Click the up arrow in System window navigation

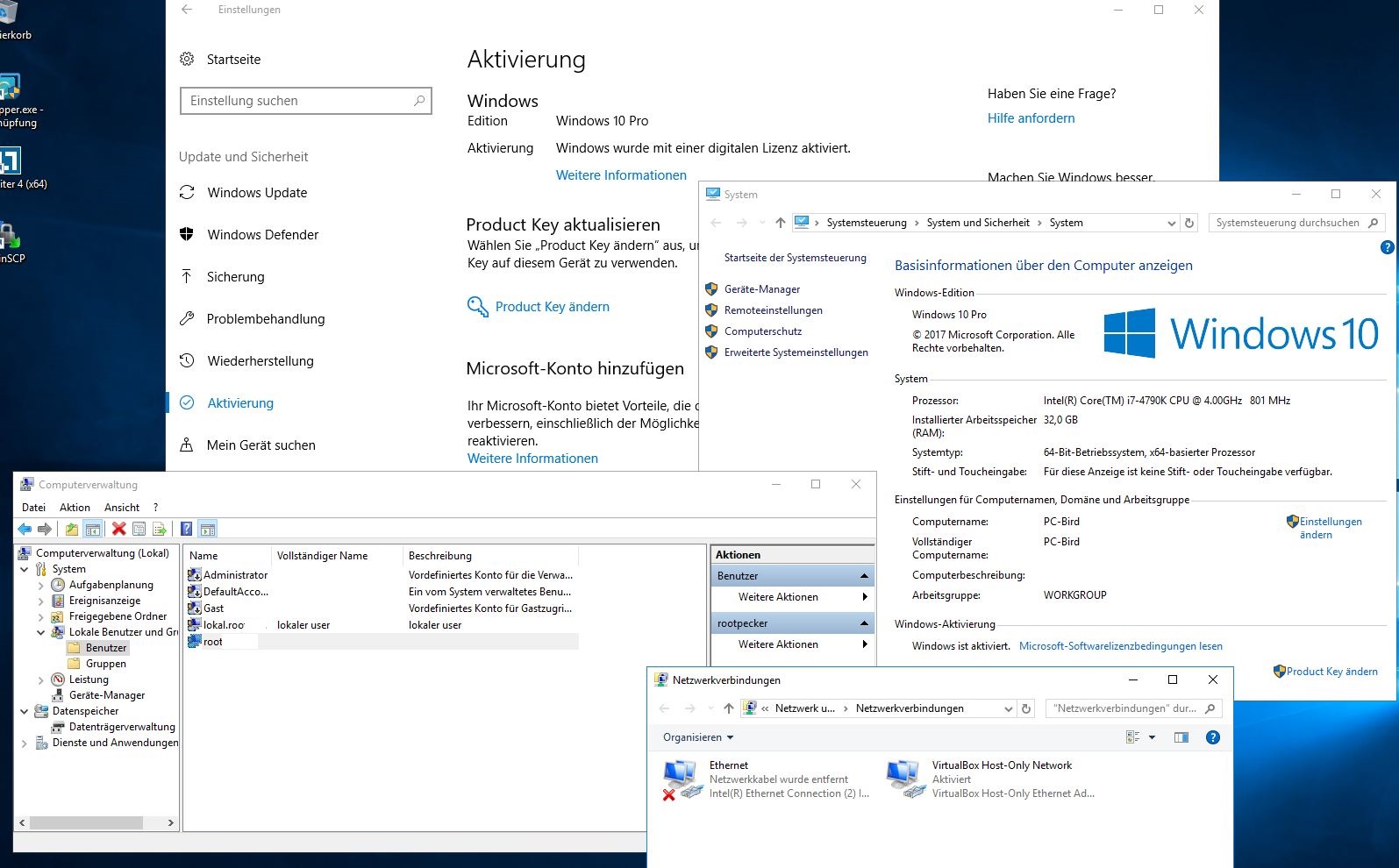780,223
